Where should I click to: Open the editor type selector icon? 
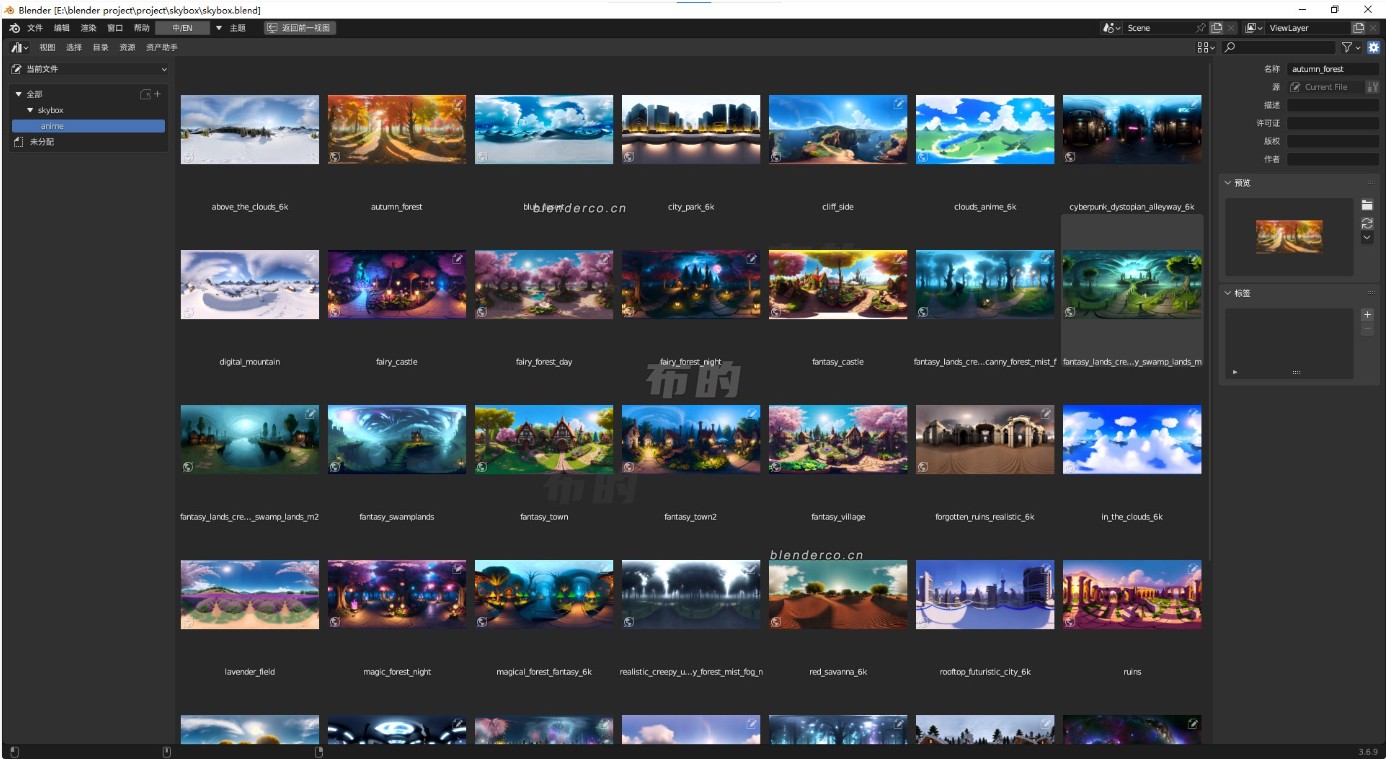[x=19, y=47]
